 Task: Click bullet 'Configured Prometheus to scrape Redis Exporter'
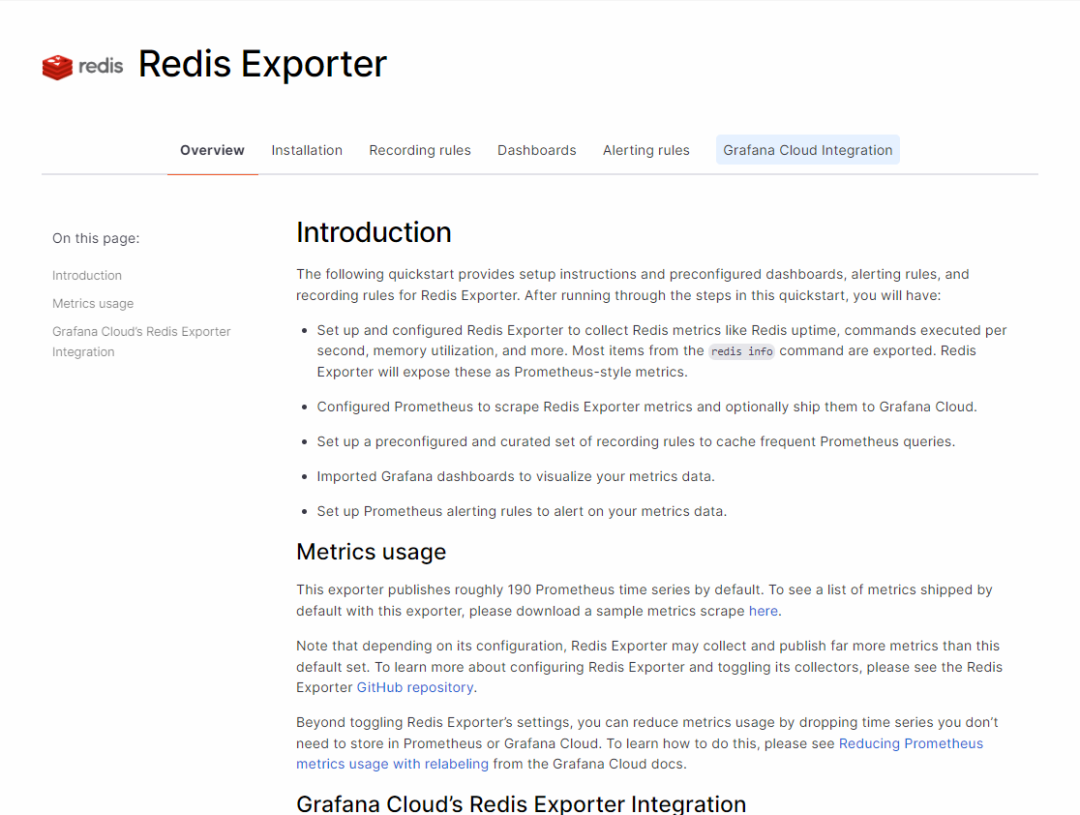click(647, 407)
